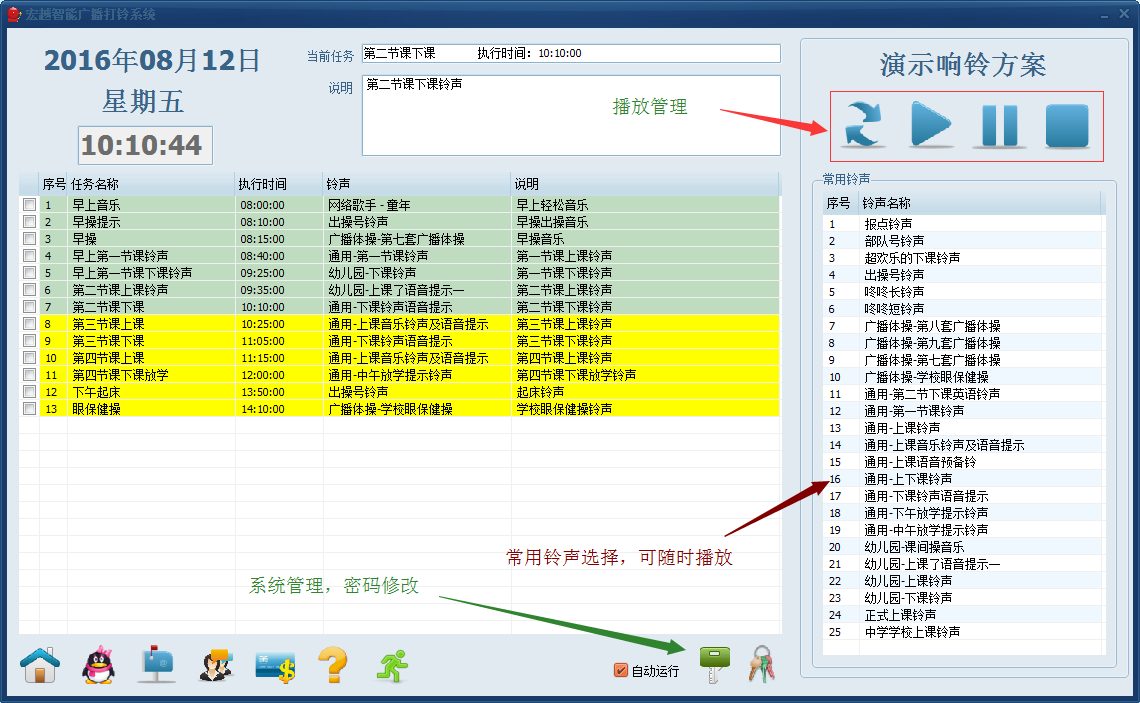
Task: Open the credit card payment icon
Action: (274, 665)
